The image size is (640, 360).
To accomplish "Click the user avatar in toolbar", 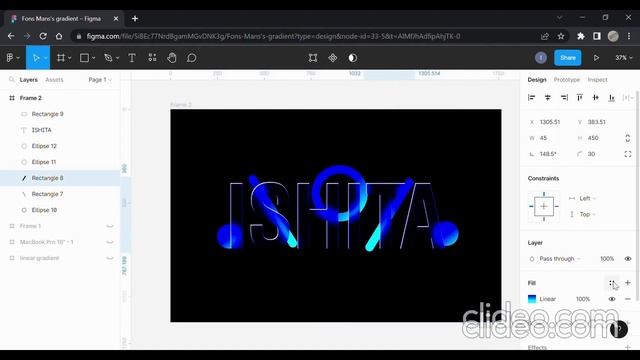I will [x=541, y=58].
